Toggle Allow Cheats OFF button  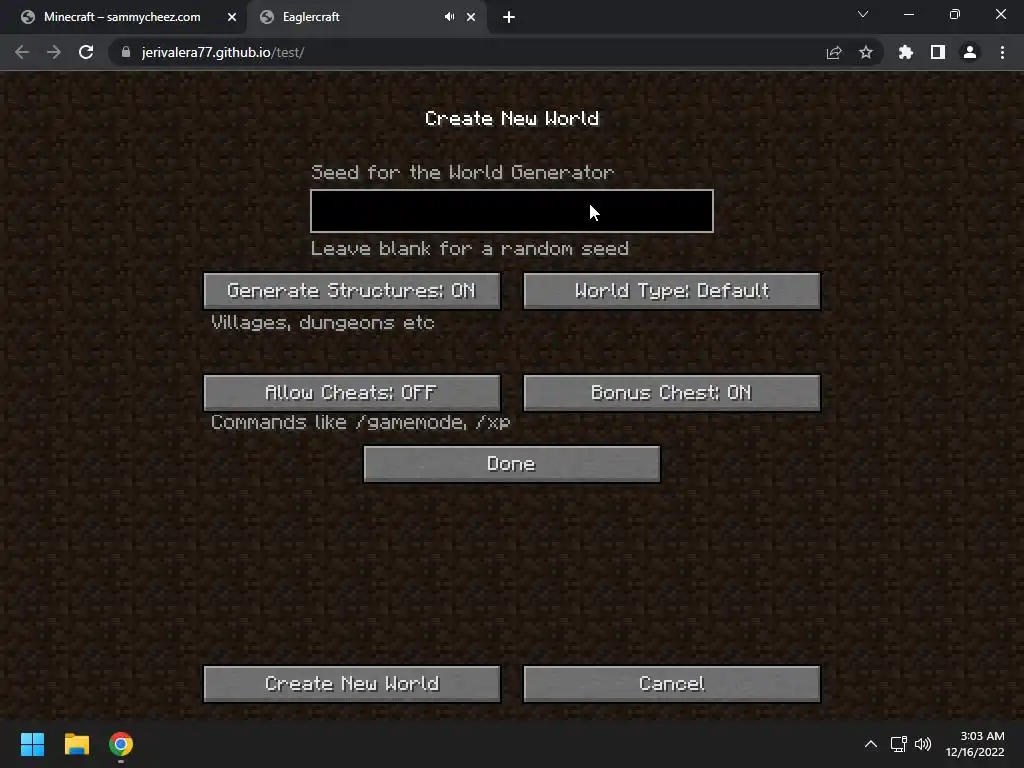pos(352,392)
